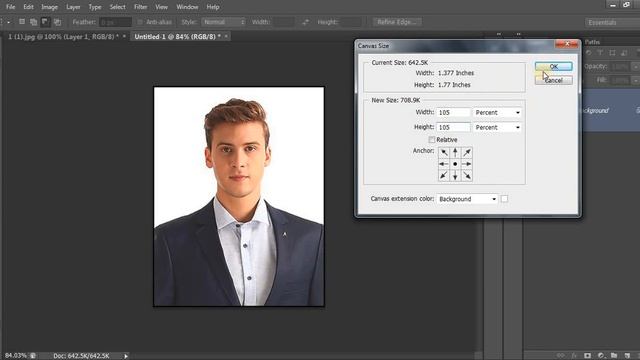Image resolution: width=640 pixels, height=360 pixels.
Task: Click the Feather input field
Action: tap(115, 22)
